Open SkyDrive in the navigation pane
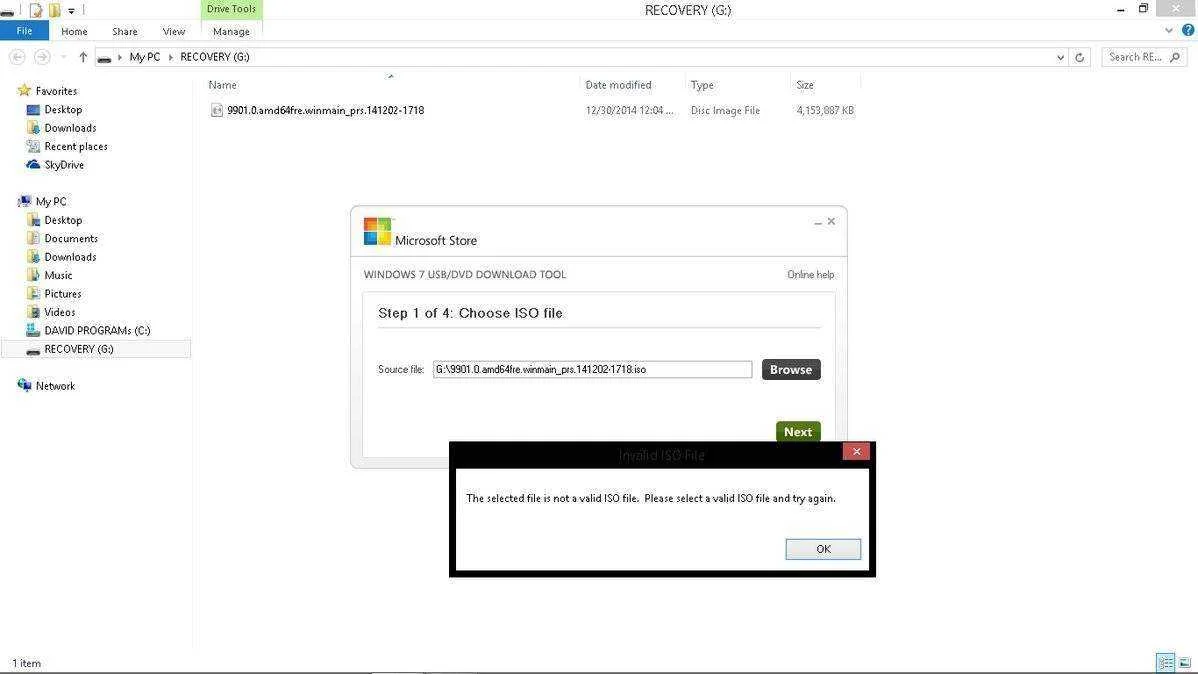Viewport: 1198px width, 674px height. point(64,164)
